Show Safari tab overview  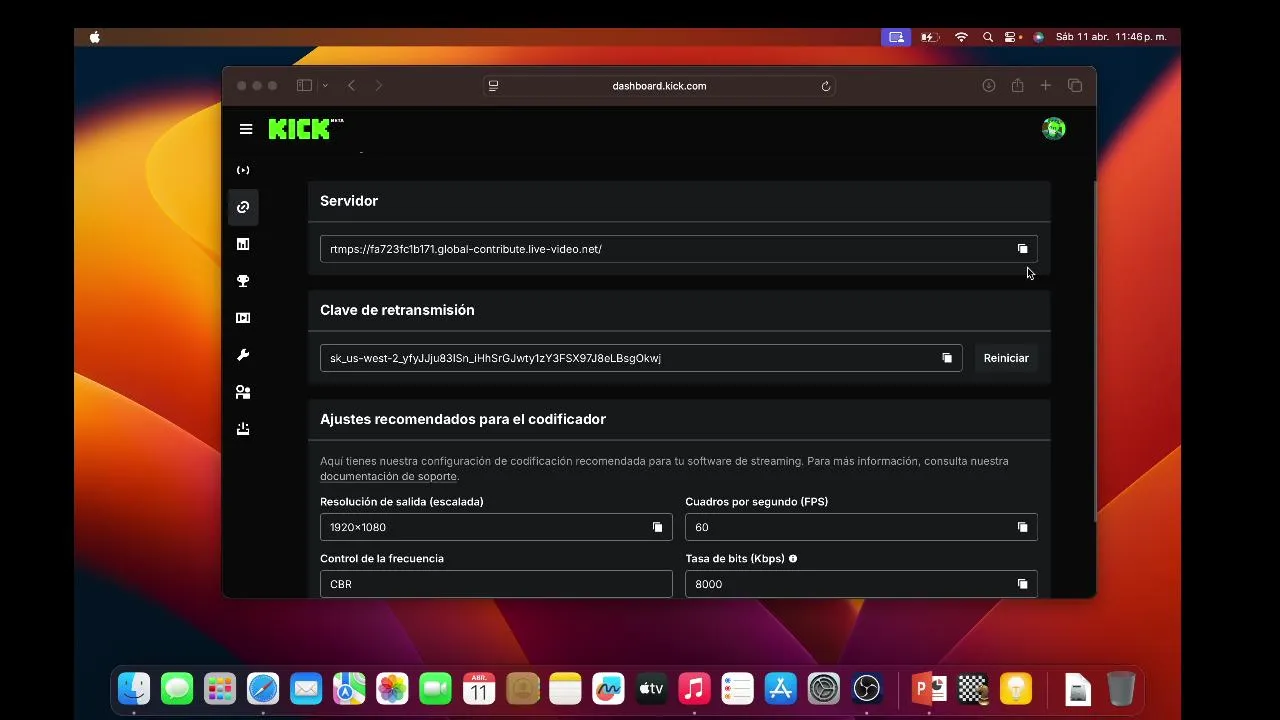click(1075, 86)
